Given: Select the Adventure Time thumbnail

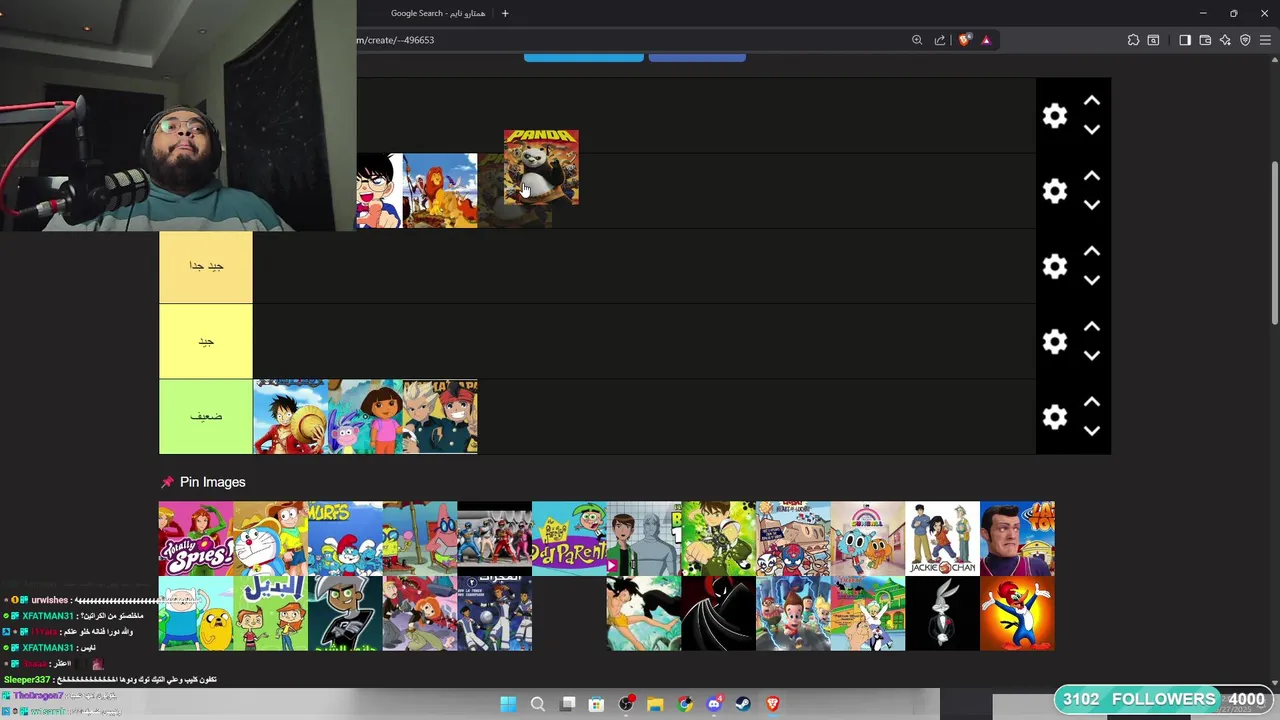Looking at the screenshot, I should 196,613.
